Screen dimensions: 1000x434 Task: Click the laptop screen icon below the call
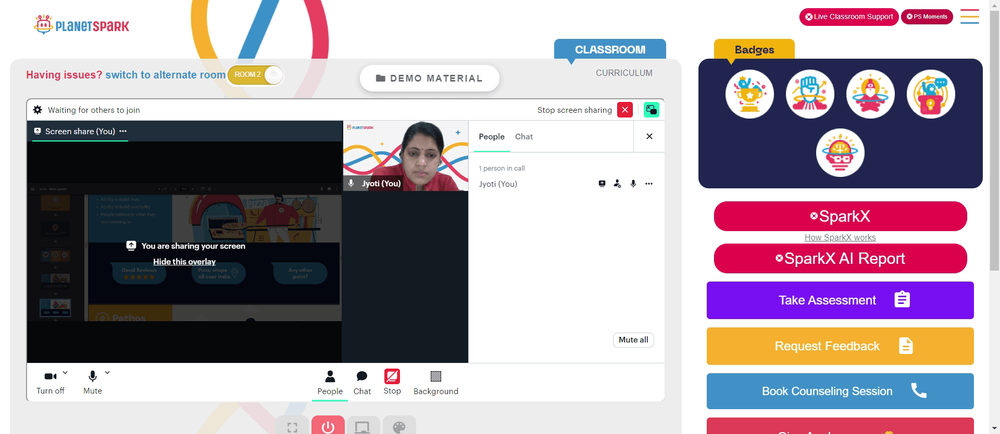363,426
